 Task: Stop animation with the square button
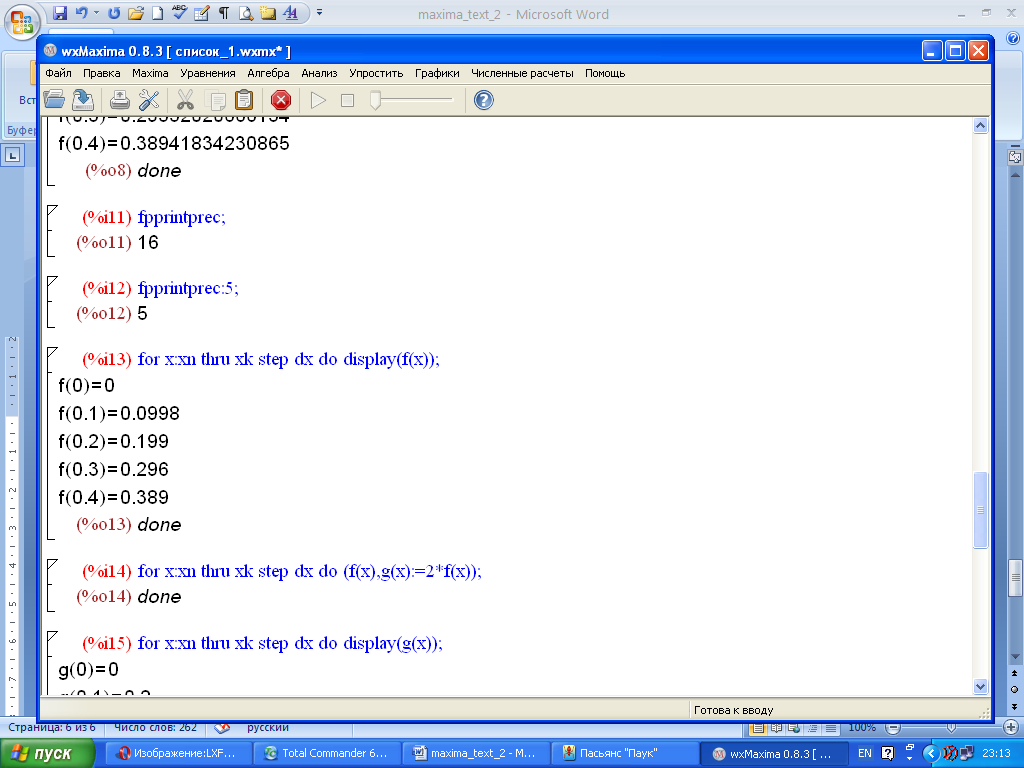coord(347,100)
